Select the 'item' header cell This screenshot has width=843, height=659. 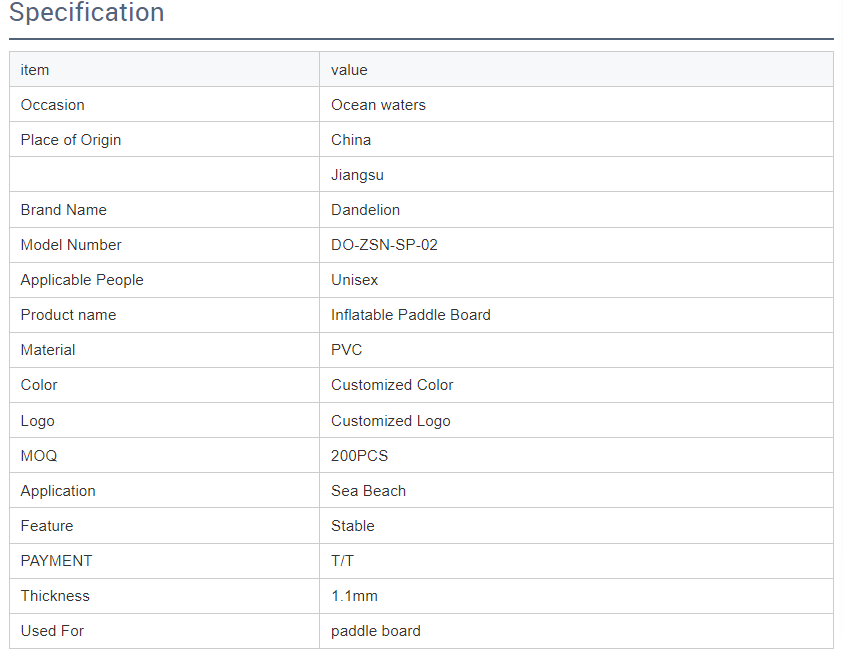pyautogui.click(x=35, y=70)
